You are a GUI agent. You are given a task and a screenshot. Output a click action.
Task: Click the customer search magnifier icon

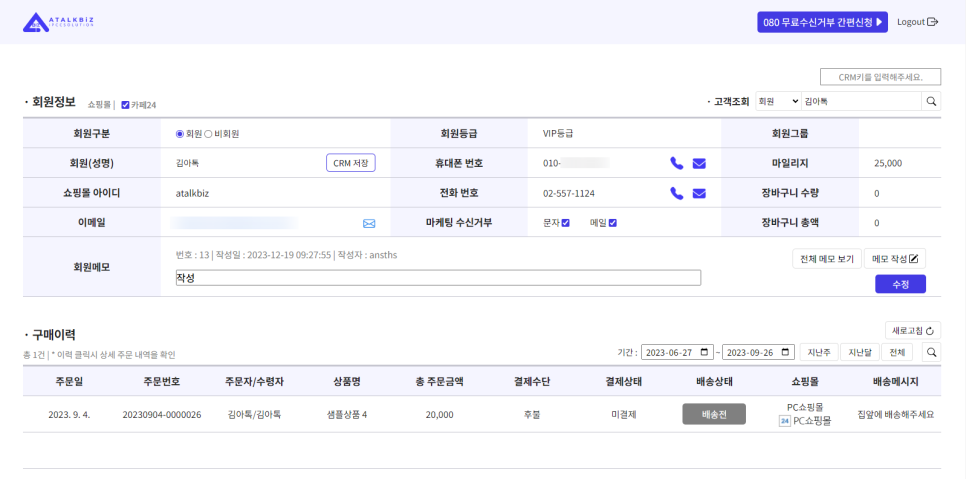pos(931,101)
